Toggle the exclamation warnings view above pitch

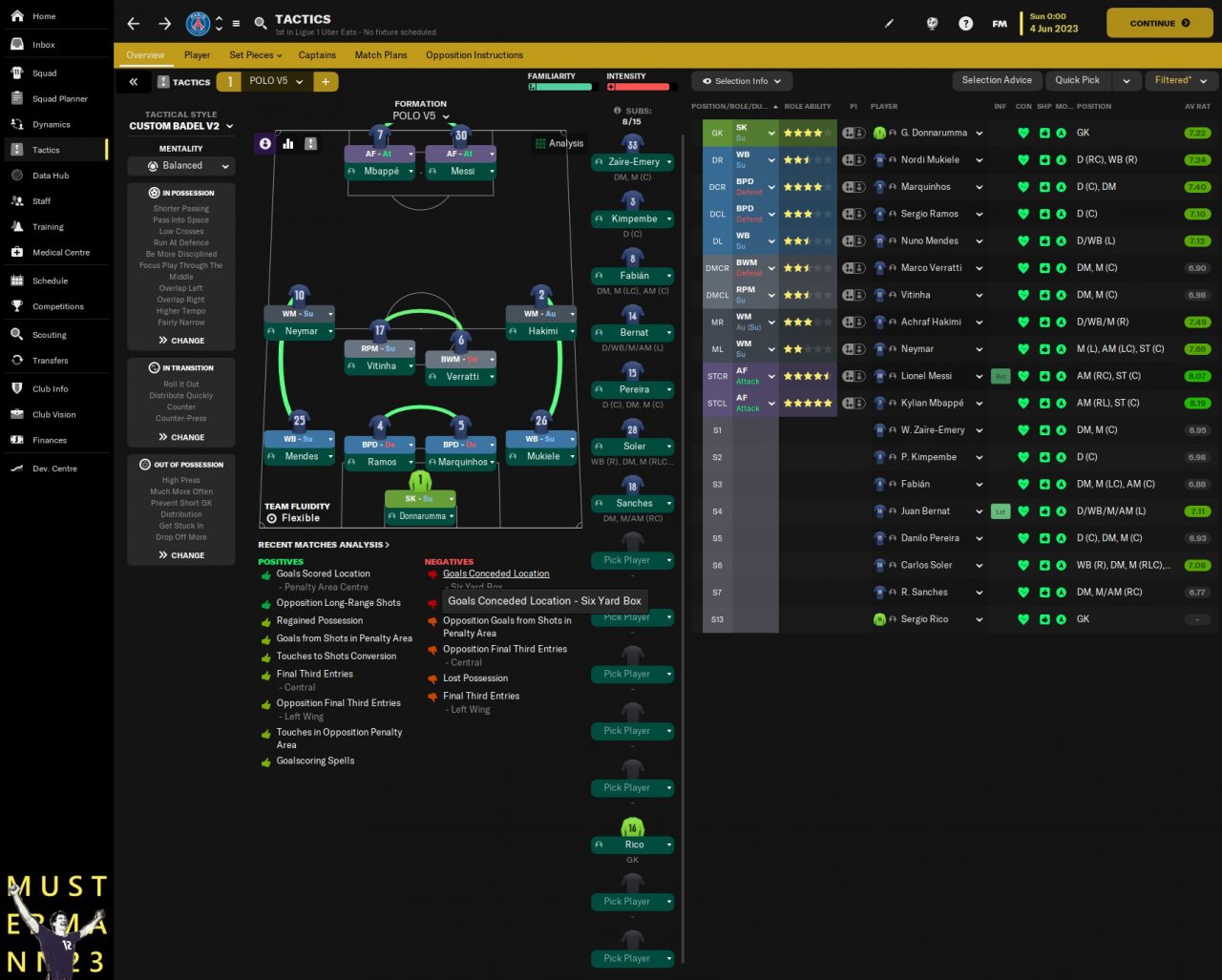coord(311,143)
